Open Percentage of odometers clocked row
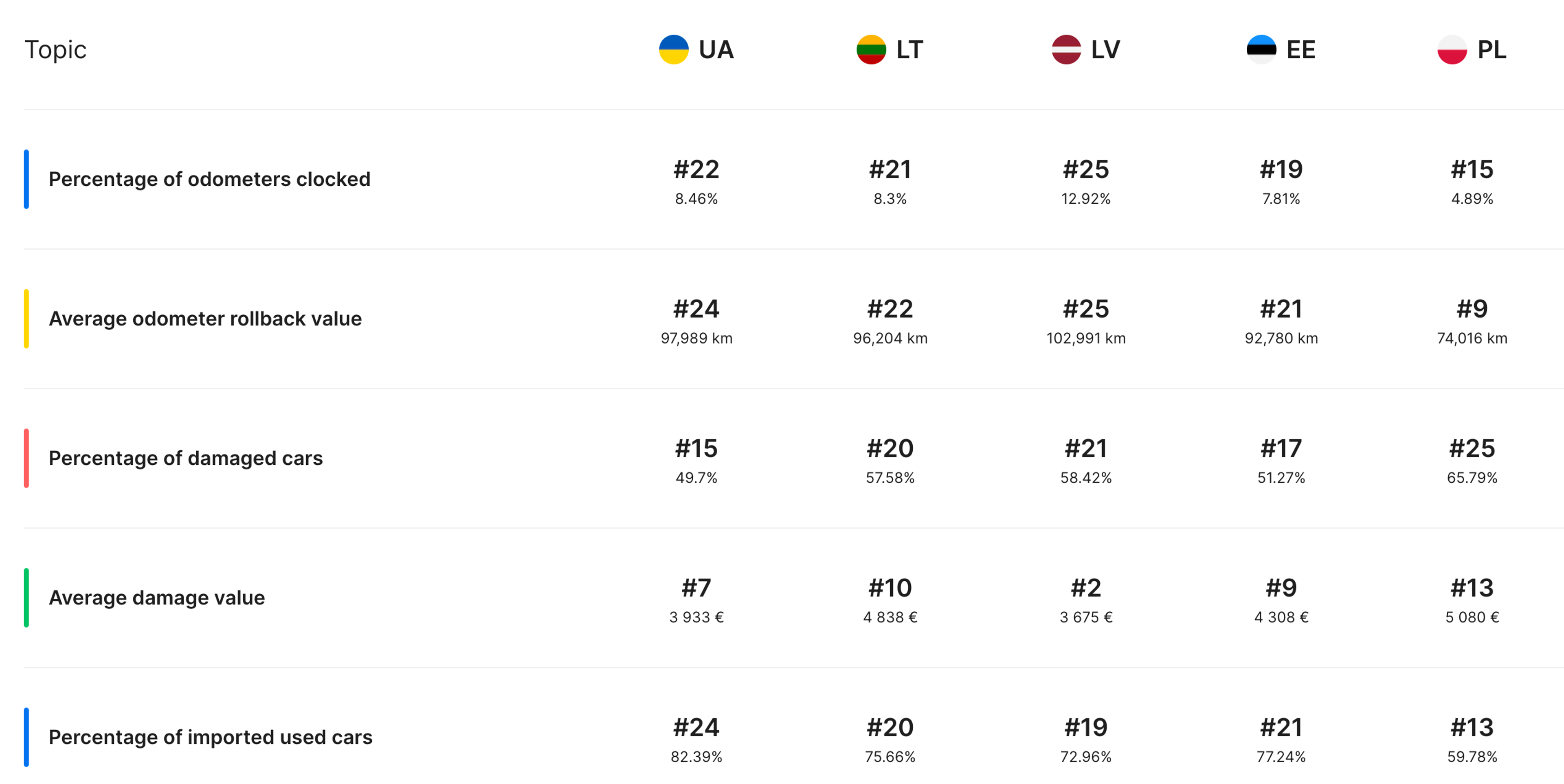 point(209,179)
